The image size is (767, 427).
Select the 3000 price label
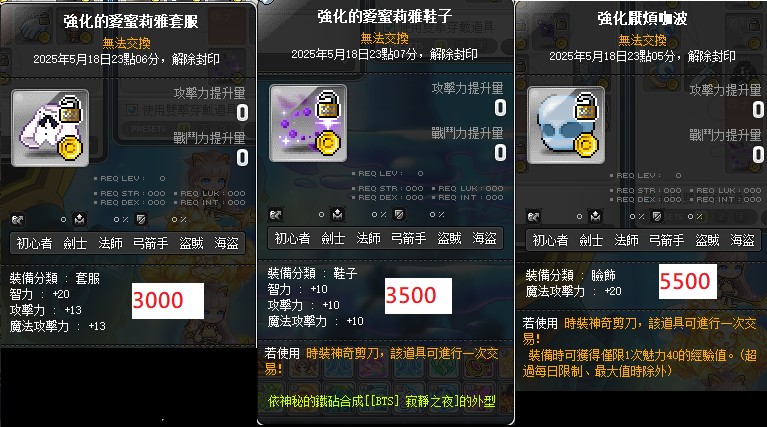pyautogui.click(x=168, y=300)
